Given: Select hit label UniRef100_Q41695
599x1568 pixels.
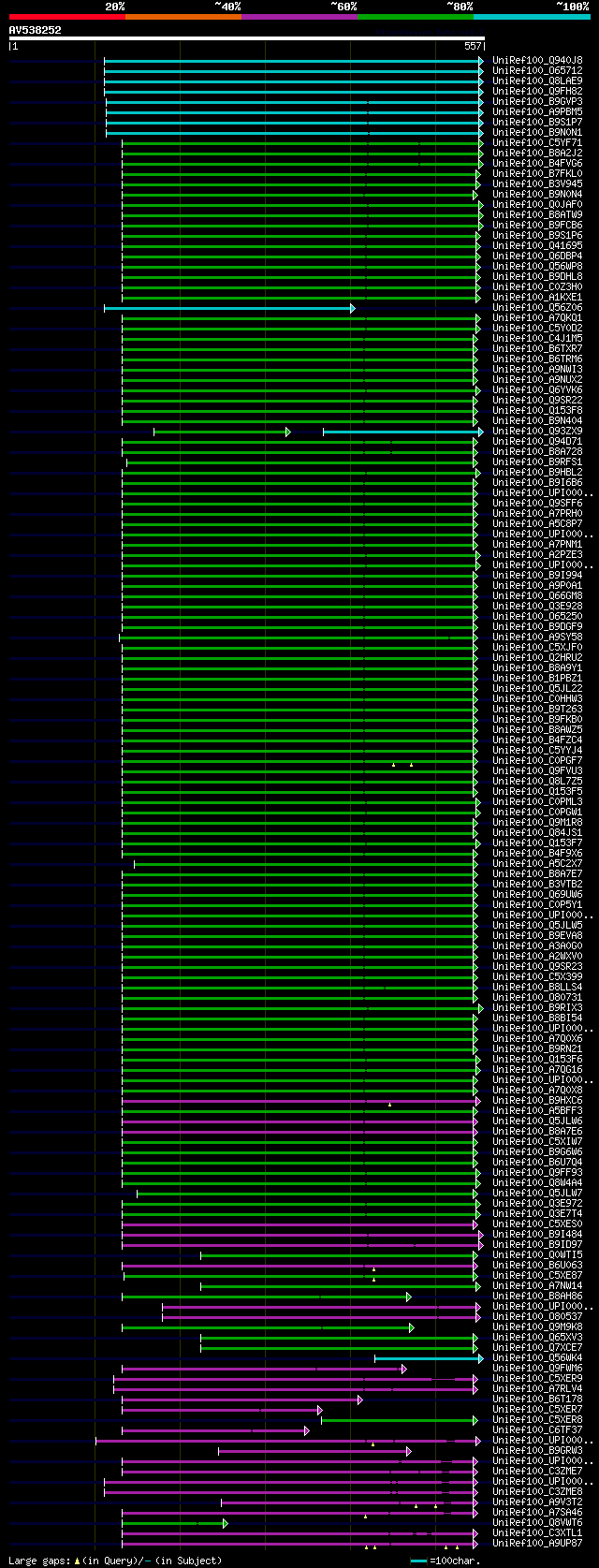Looking at the screenshot, I should 537,245.
